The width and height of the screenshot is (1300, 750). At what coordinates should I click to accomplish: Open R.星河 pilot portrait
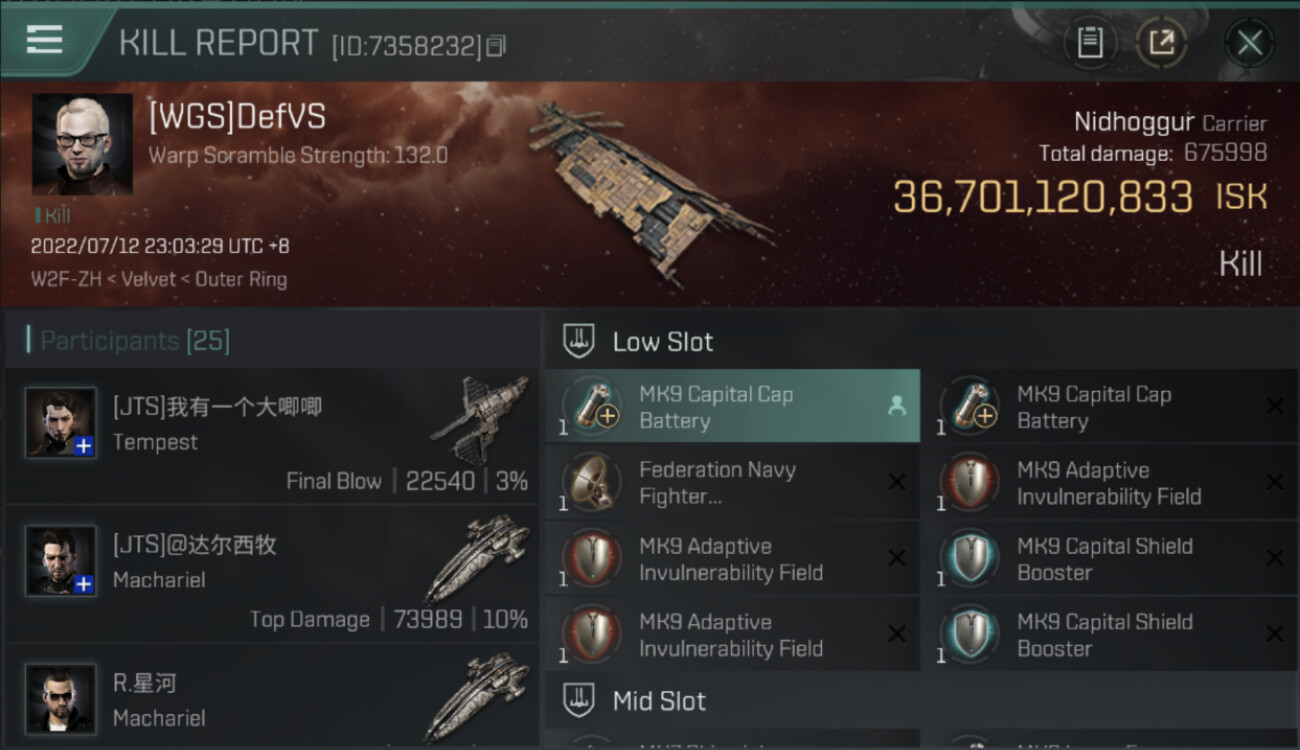(61, 699)
